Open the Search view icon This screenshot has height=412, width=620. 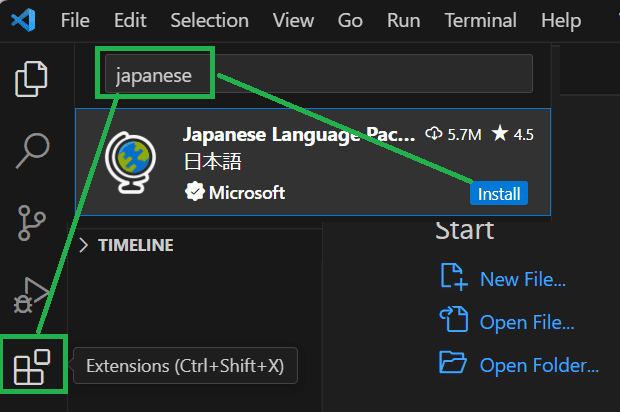tap(32, 150)
